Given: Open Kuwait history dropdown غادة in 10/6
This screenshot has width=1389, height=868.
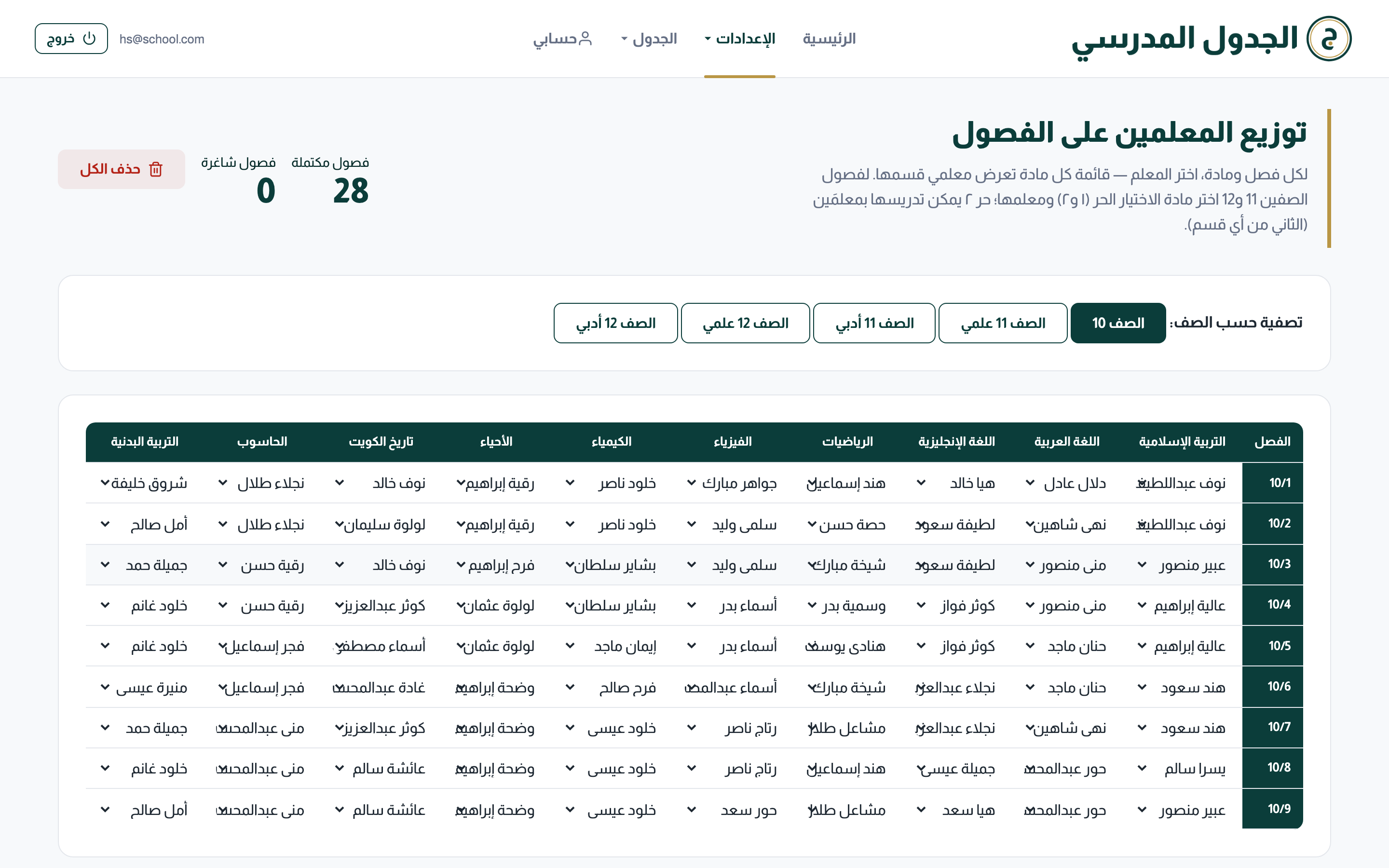Looking at the screenshot, I should pos(381,688).
